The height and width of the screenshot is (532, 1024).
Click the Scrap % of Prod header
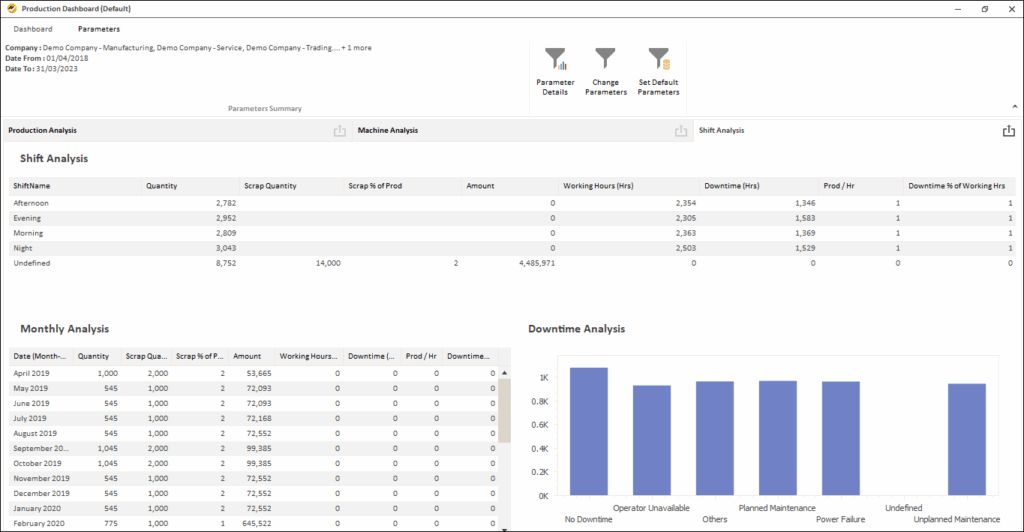pos(374,186)
